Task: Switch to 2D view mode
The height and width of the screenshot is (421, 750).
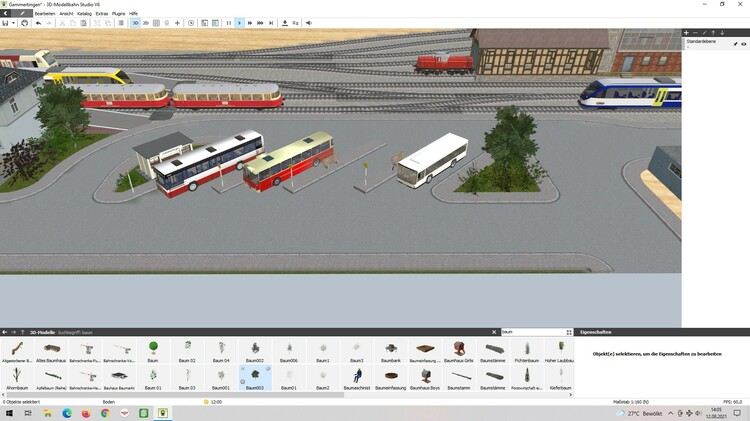Action: (146, 22)
